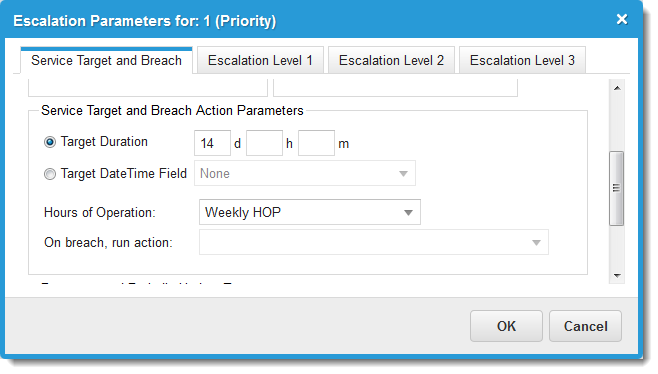658x374 pixels.
Task: Focus the hours input field
Action: tap(264, 143)
